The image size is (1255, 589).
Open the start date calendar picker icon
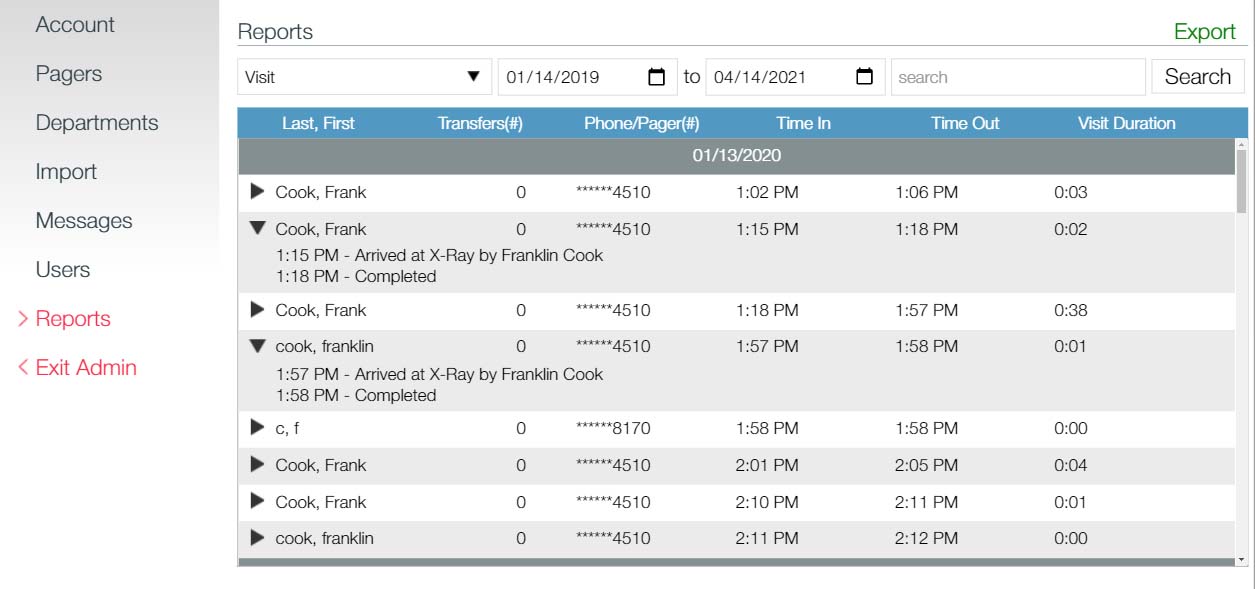coord(657,77)
